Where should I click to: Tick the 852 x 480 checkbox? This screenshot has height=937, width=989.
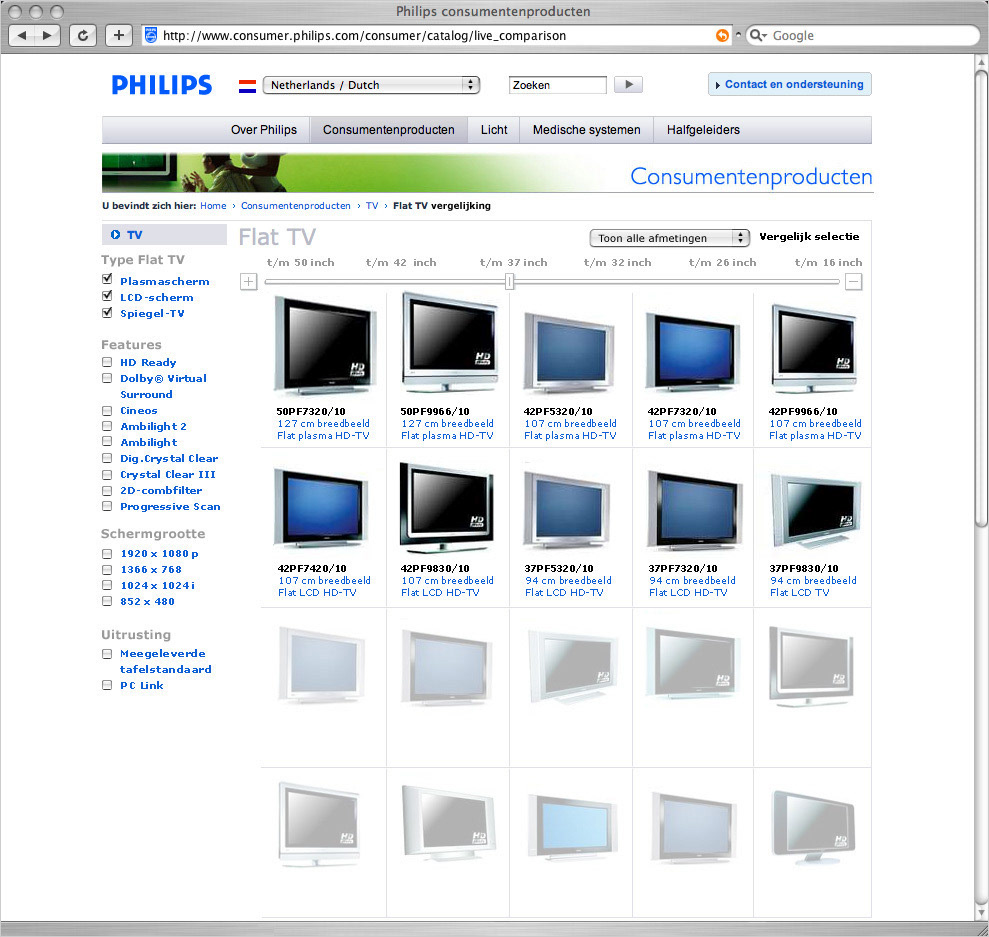tap(107, 602)
